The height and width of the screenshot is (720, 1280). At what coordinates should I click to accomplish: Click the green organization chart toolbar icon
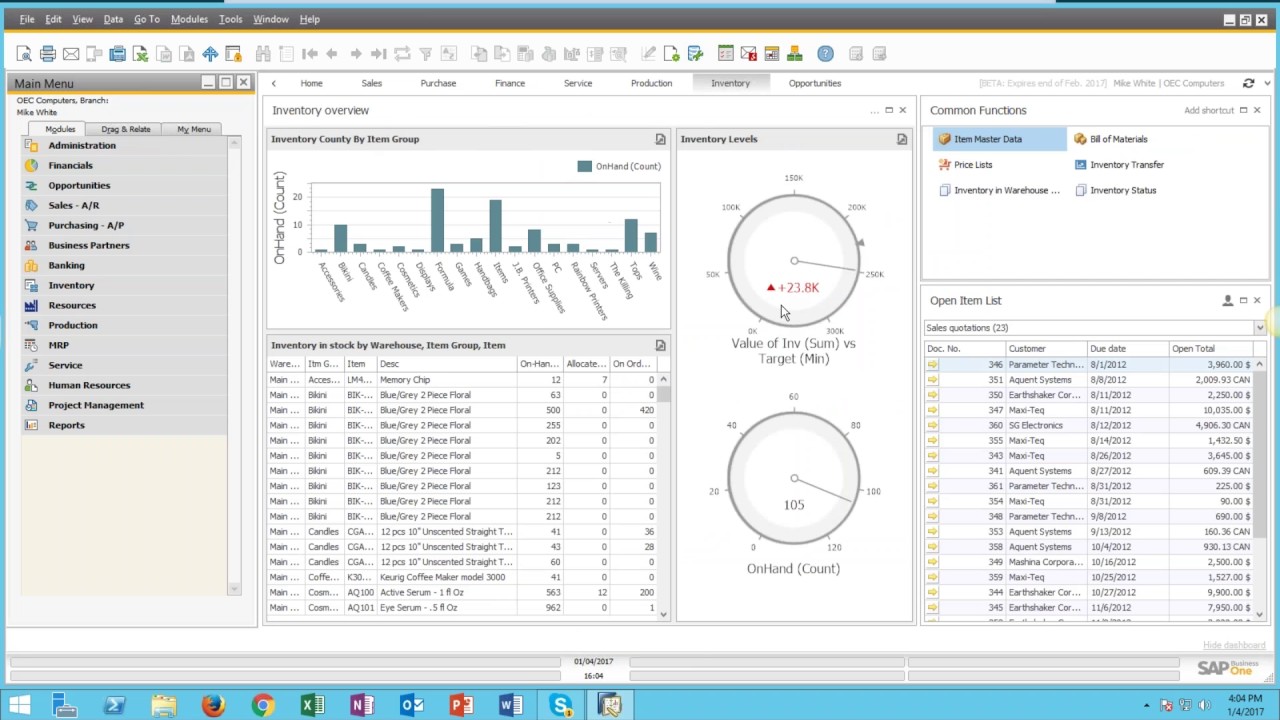[x=794, y=54]
